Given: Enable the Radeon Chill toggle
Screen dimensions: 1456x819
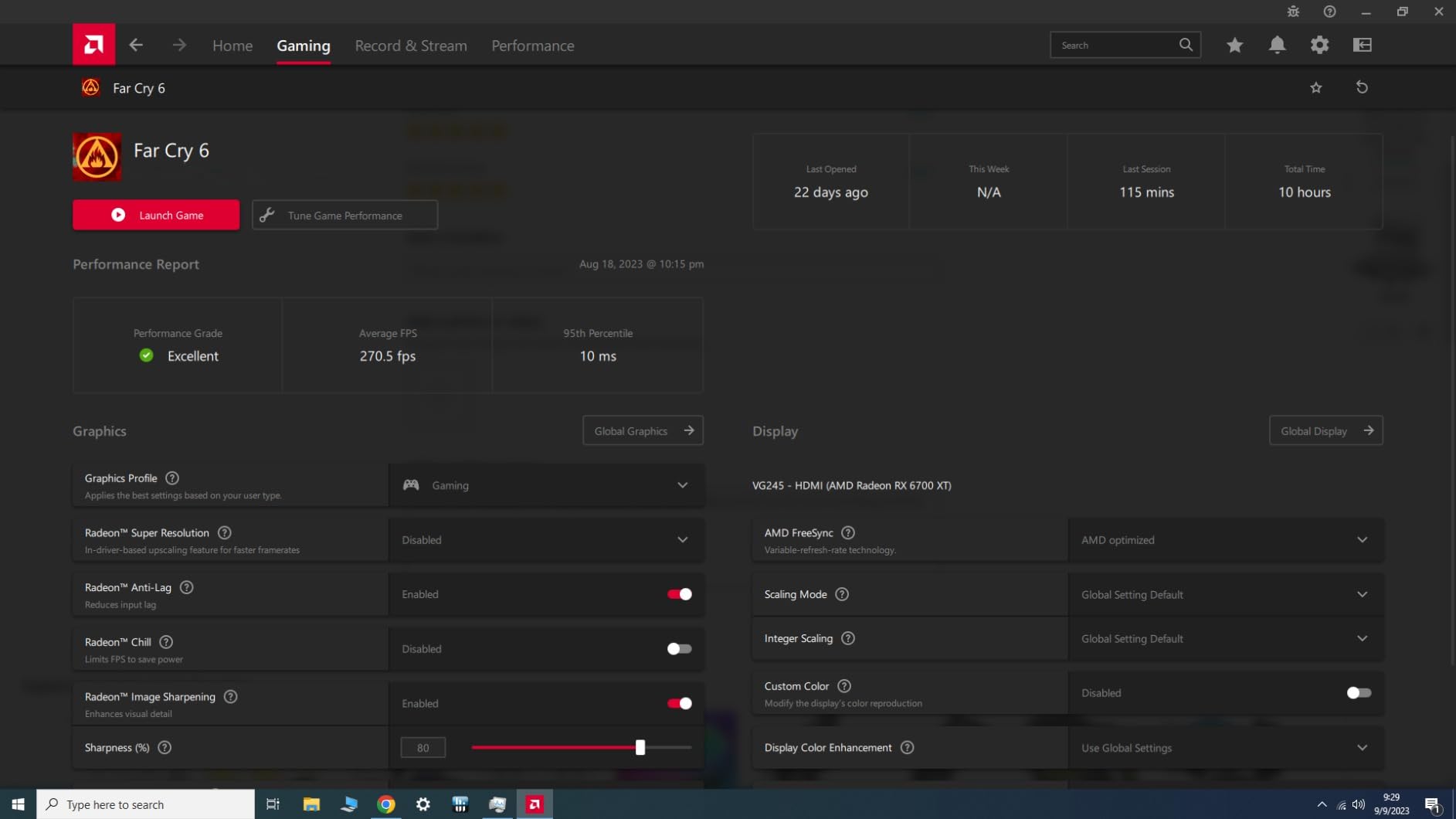Looking at the screenshot, I should click(679, 649).
